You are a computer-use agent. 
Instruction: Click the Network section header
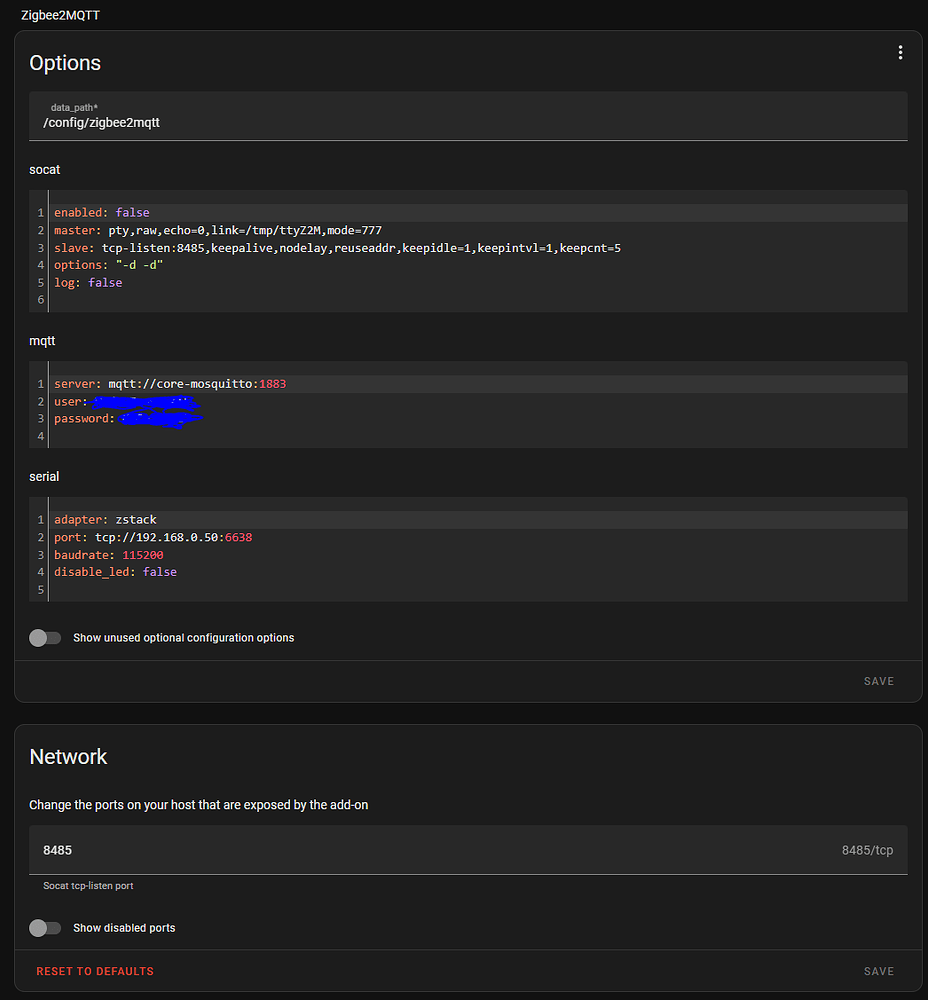pos(68,757)
